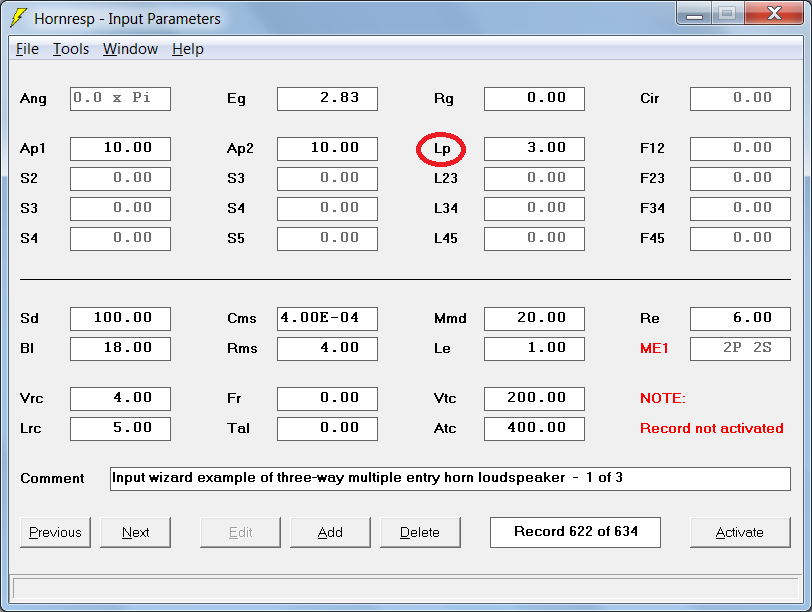This screenshot has height=612, width=812.
Task: Select the Ap2 field with 10.00
Action: (327, 149)
